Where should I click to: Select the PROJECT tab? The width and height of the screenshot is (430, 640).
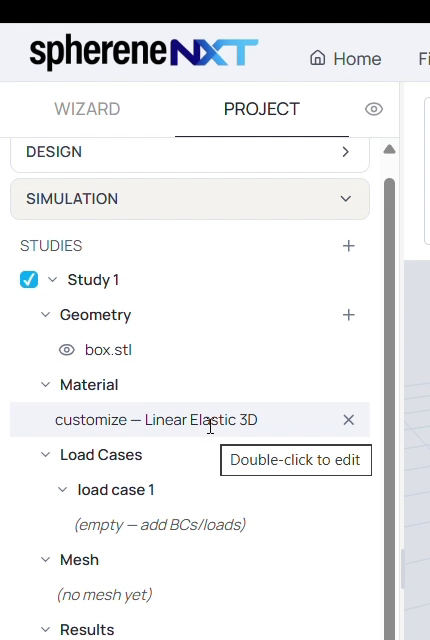[x=262, y=109]
